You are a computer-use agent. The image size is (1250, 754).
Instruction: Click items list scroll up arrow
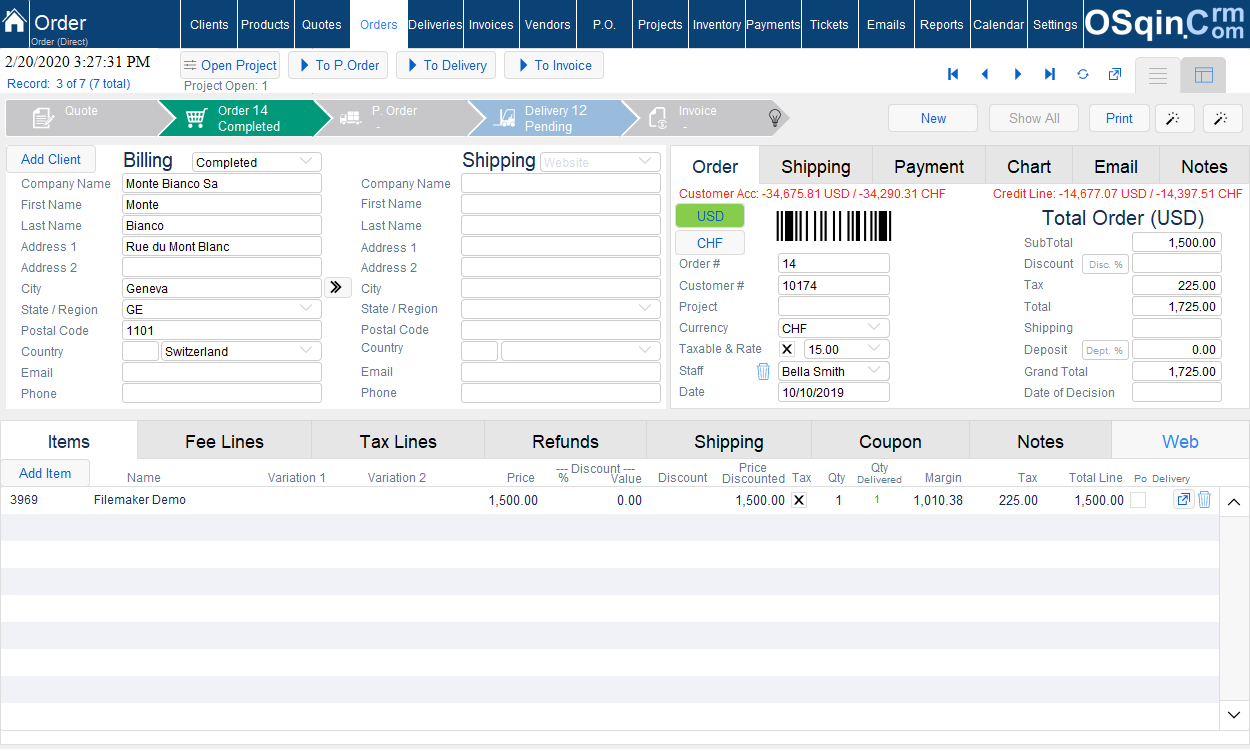click(1234, 502)
